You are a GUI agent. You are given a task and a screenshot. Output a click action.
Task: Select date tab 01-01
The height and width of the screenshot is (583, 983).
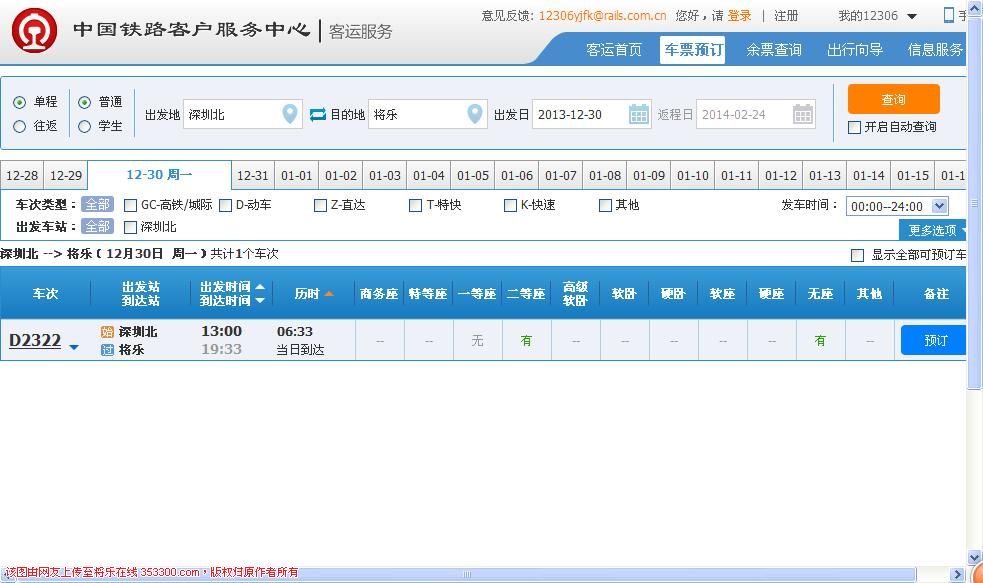tap(297, 176)
